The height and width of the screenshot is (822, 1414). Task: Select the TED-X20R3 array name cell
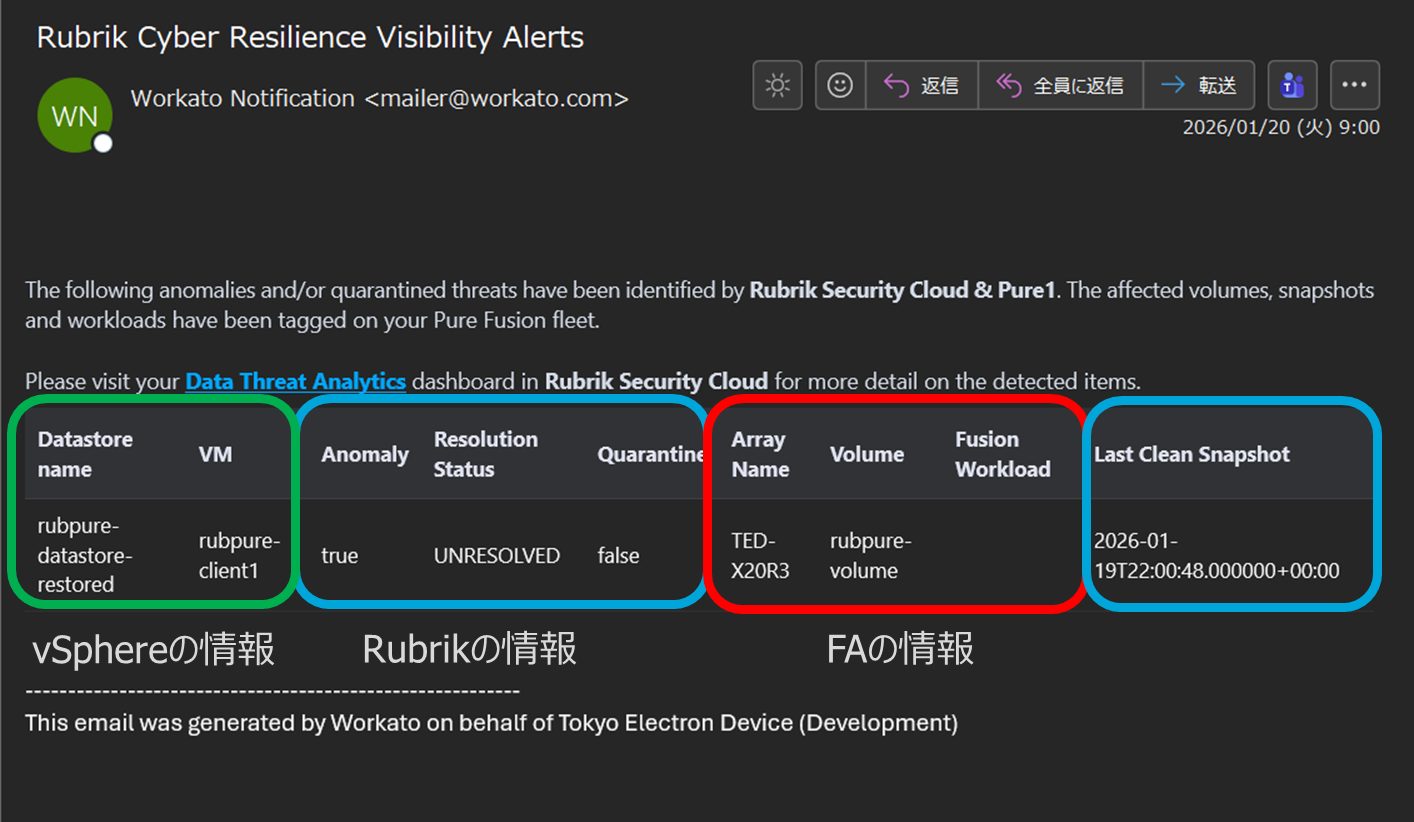coord(759,556)
